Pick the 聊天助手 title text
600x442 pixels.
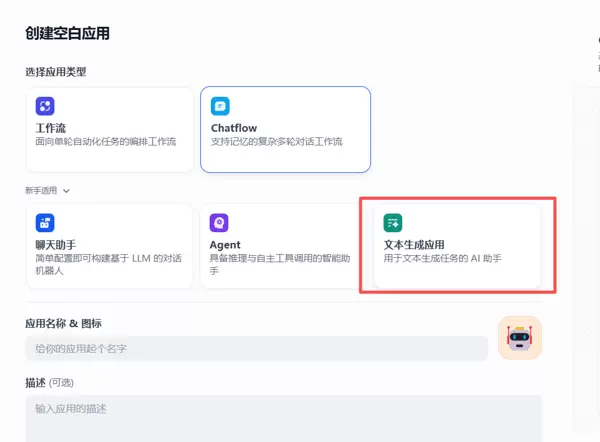point(56,245)
